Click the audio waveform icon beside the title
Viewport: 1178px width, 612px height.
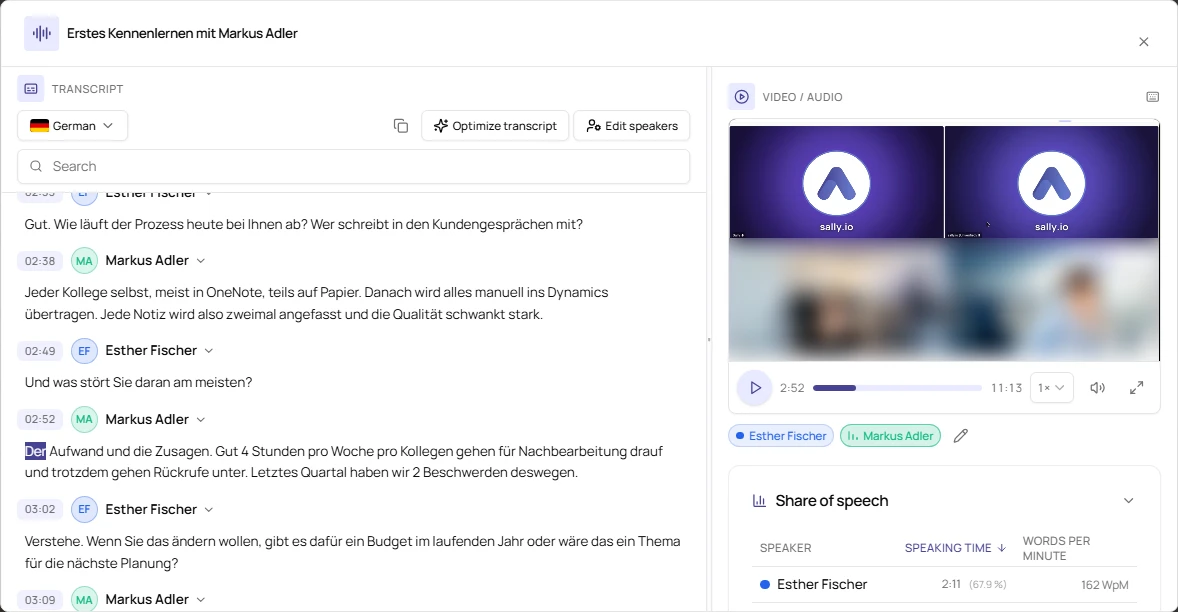[x=41, y=33]
